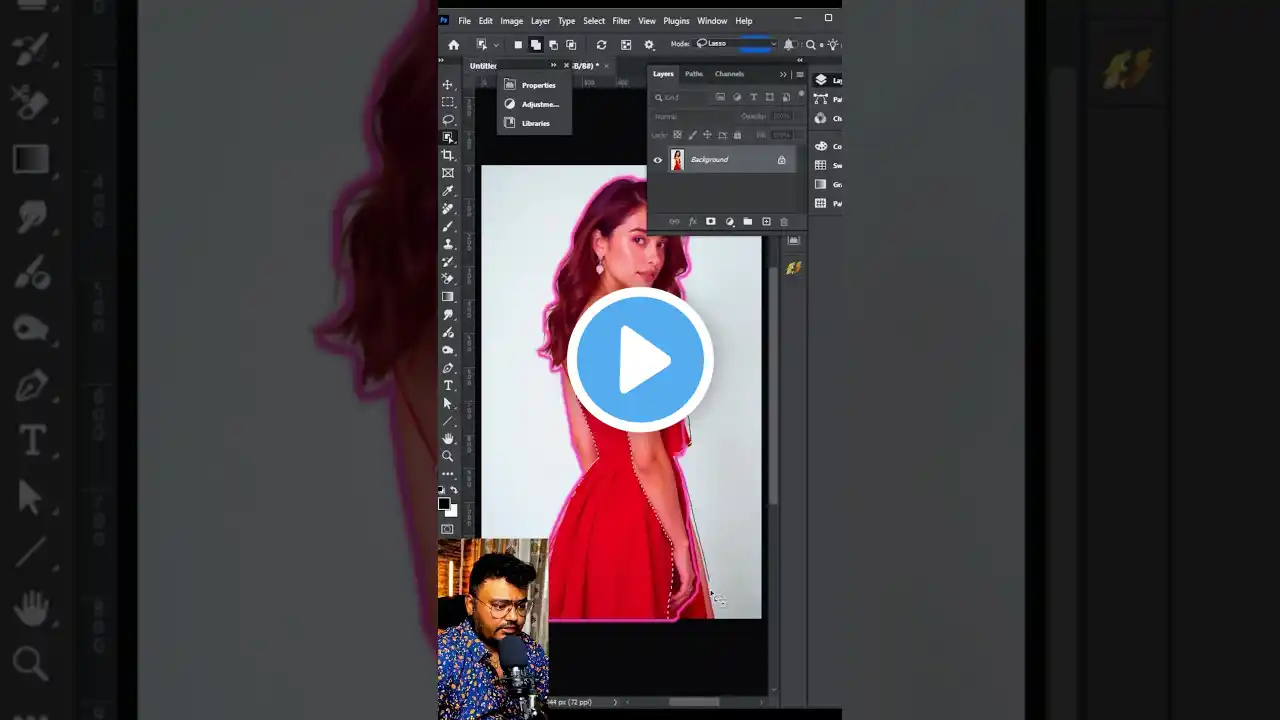The height and width of the screenshot is (720, 1280).
Task: Open the Properties panel
Action: tap(534, 85)
